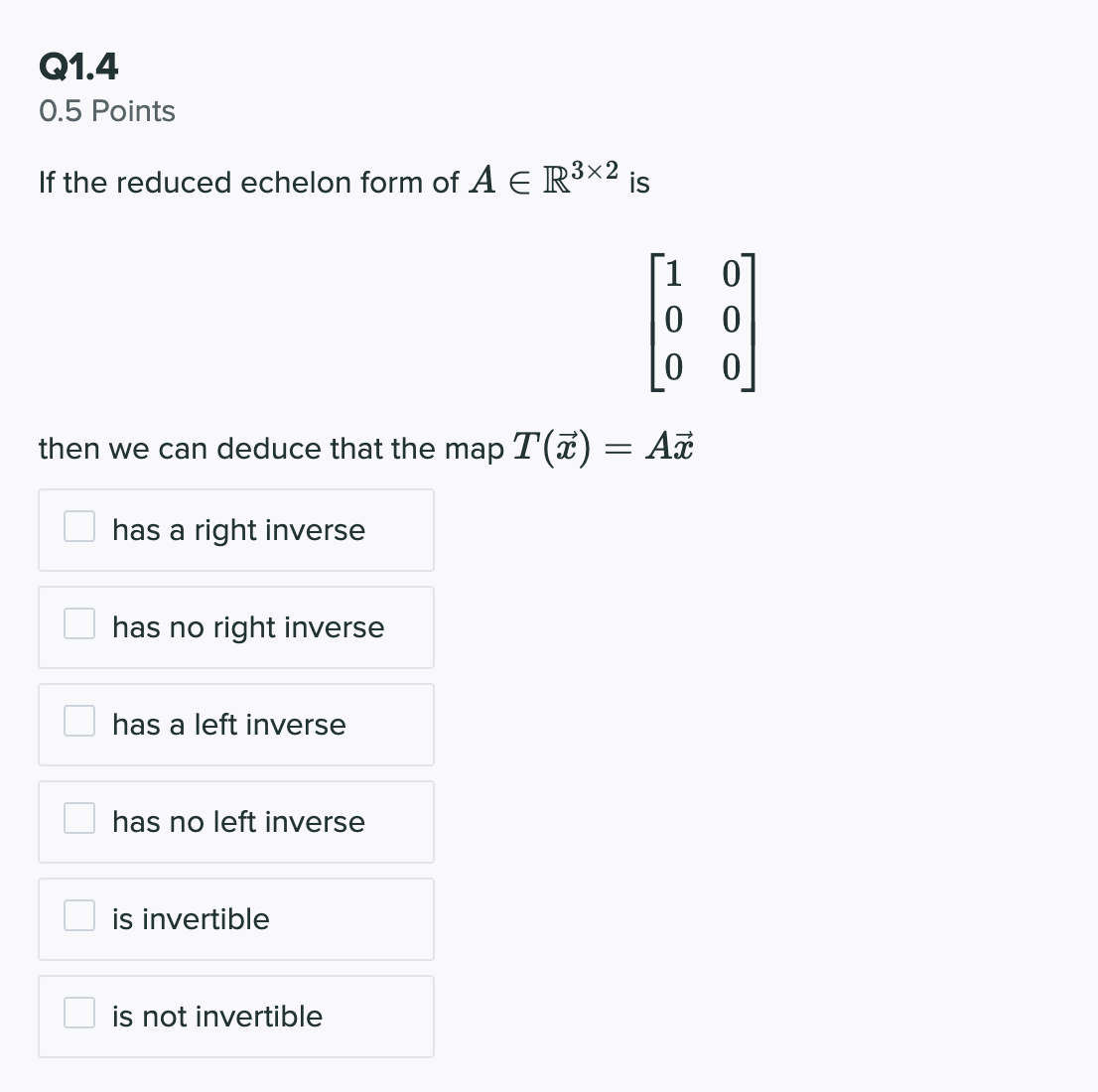
Task: Check the 'has a left inverse' checkbox
Action: point(78,721)
